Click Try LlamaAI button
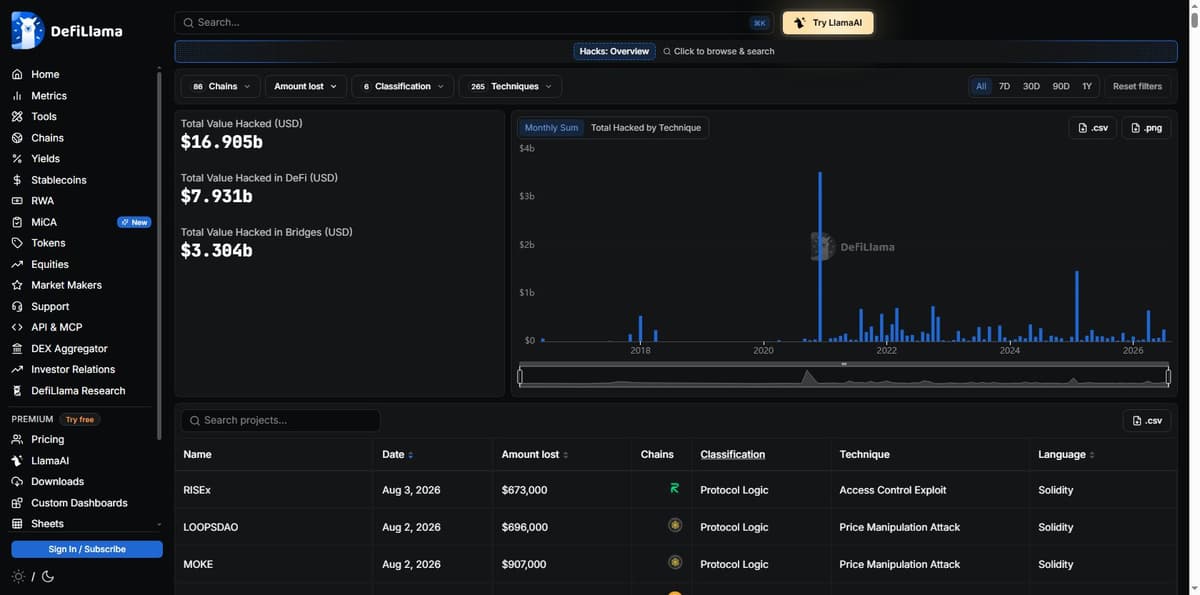 coord(828,22)
